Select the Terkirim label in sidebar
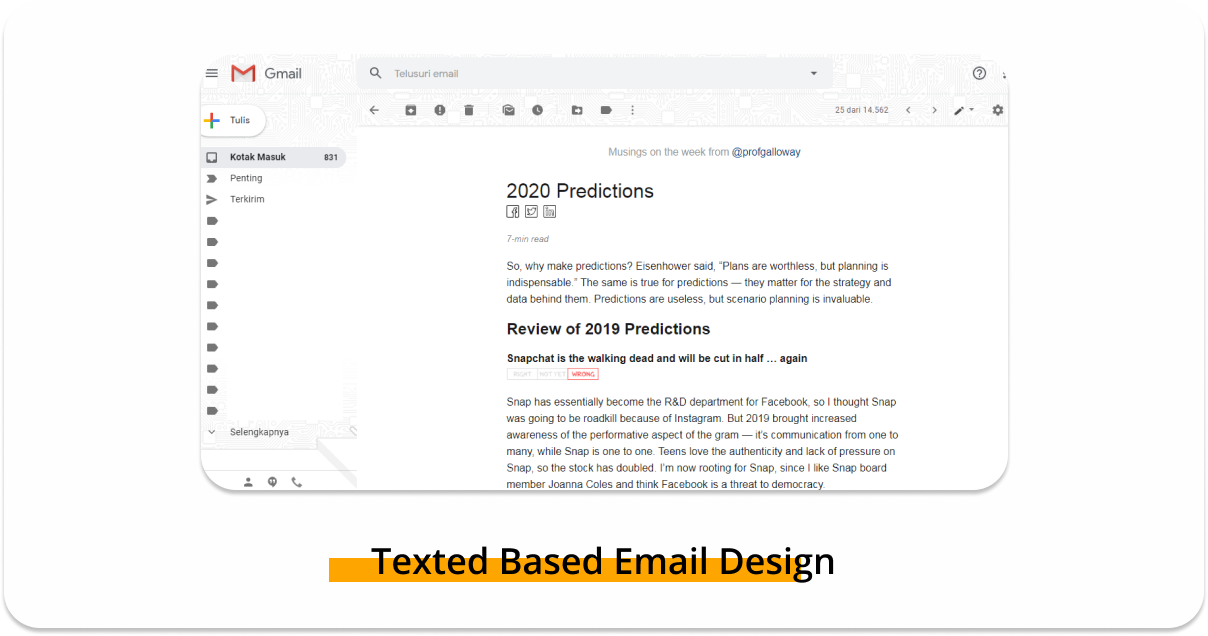The image size is (1208, 636). [248, 199]
